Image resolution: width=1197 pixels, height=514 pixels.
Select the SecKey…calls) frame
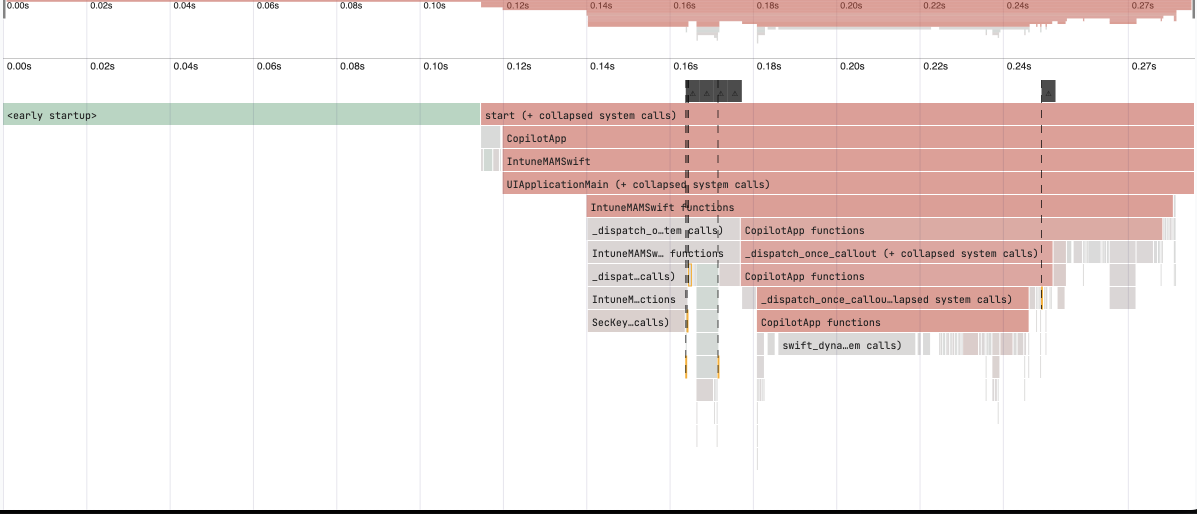637,322
